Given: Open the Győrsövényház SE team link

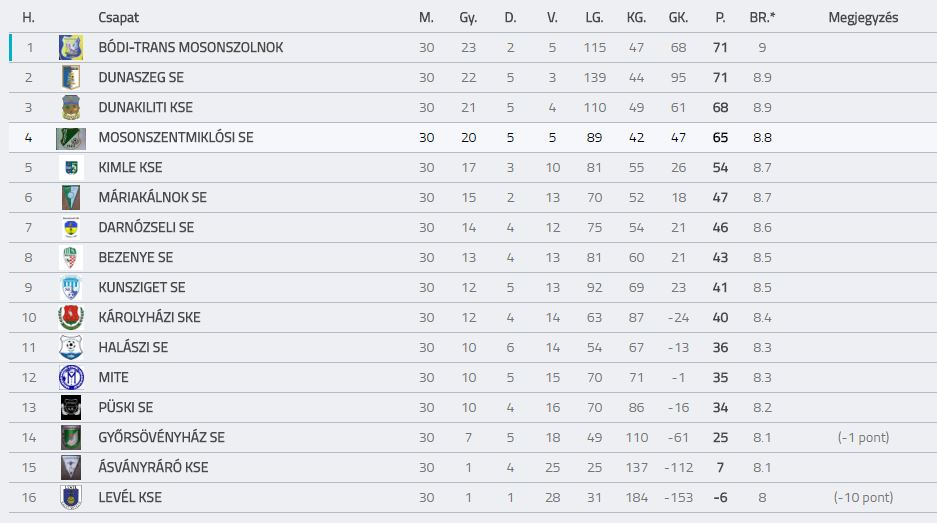Looking at the screenshot, I should coord(161,437).
